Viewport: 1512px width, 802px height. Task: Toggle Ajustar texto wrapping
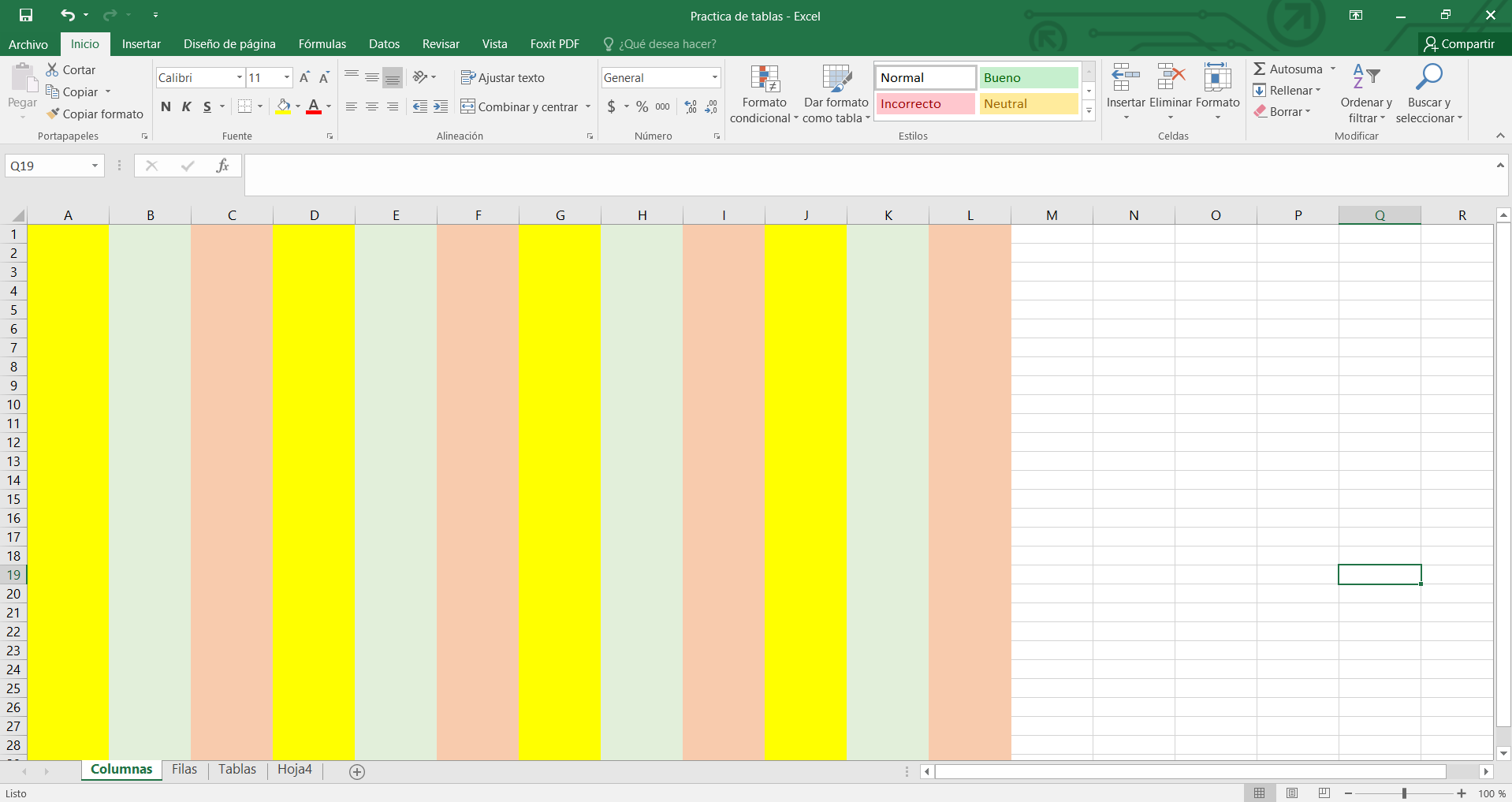click(503, 78)
